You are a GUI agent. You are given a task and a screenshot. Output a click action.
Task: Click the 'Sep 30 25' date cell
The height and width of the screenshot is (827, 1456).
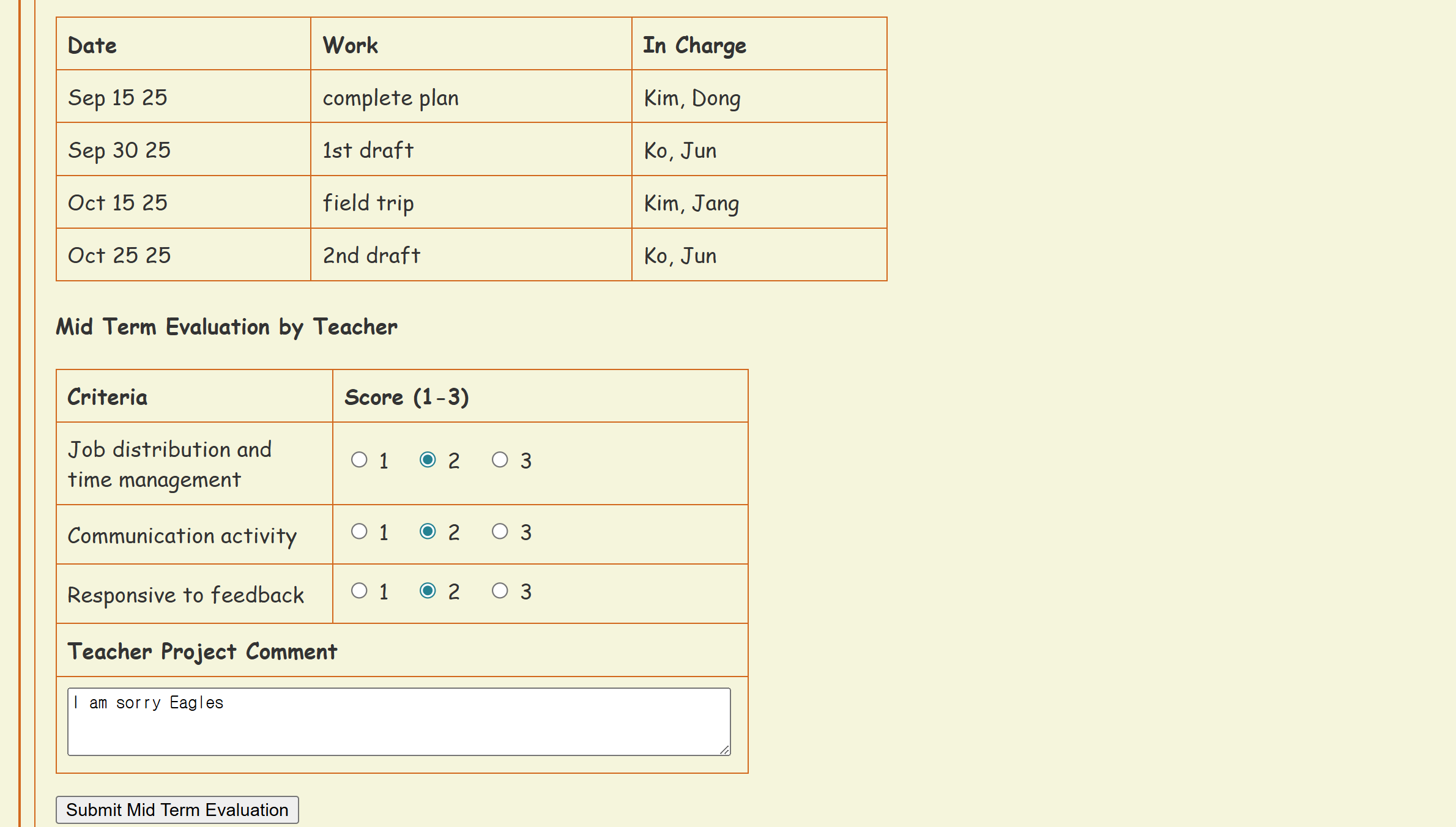(x=119, y=150)
